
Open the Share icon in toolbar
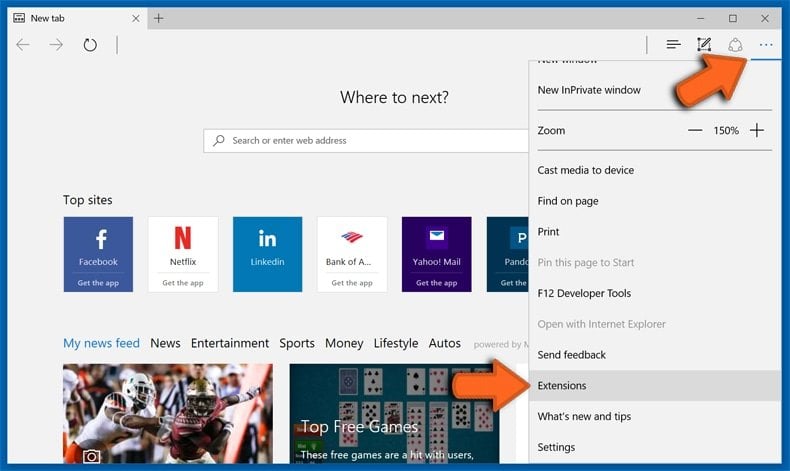pyautogui.click(x=735, y=45)
